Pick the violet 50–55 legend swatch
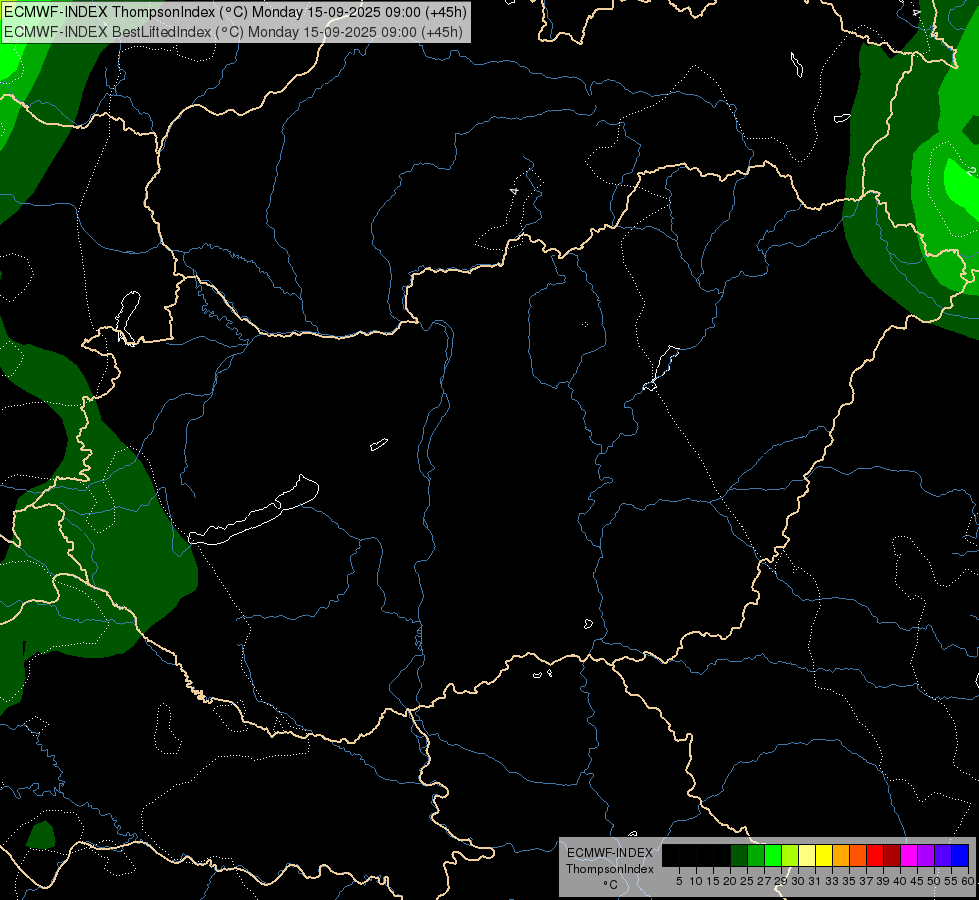The width and height of the screenshot is (979, 900). tap(943, 855)
